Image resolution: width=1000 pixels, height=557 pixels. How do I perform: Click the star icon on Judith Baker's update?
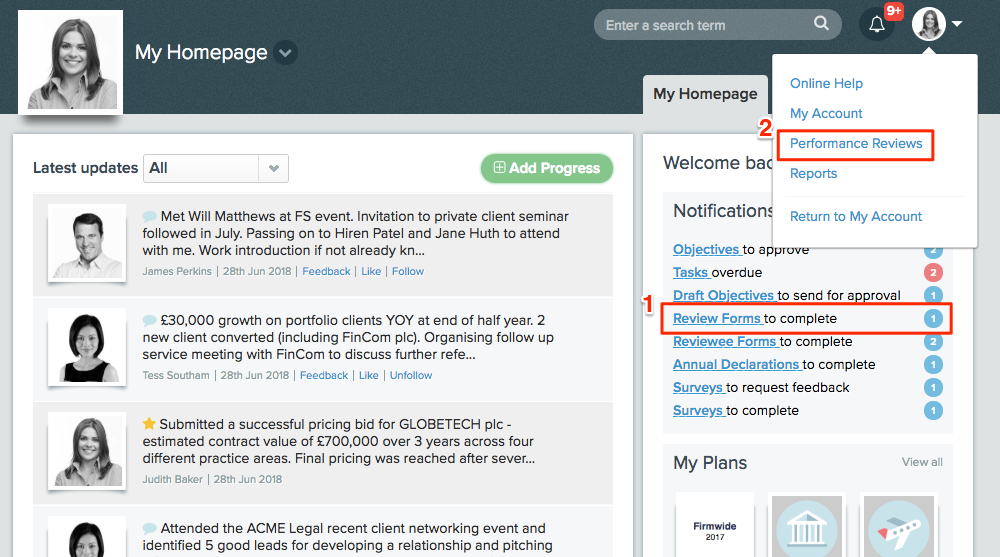[149, 424]
